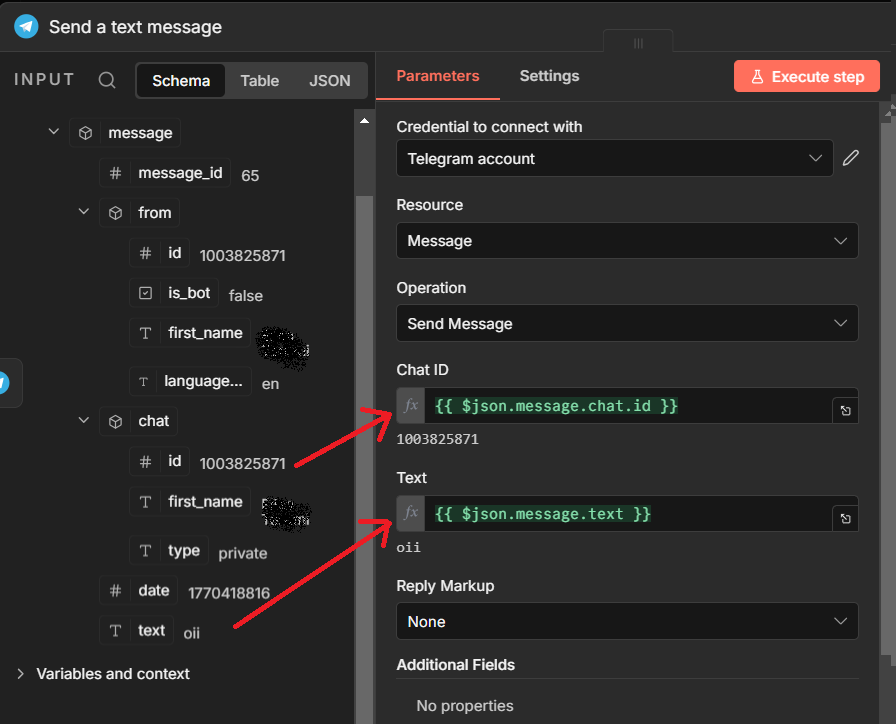Click the hash icon next to message_id
The height and width of the screenshot is (724, 896).
pos(115,173)
